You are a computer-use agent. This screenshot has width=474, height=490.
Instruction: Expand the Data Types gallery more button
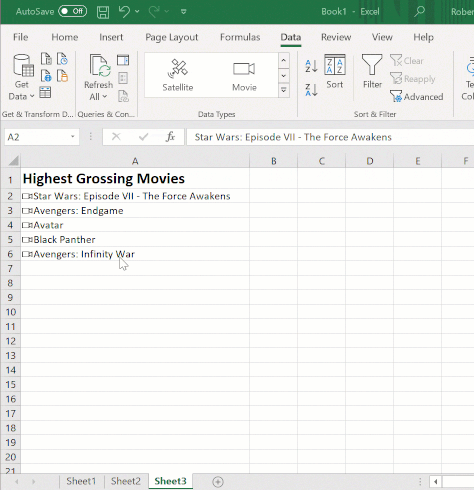click(x=283, y=90)
